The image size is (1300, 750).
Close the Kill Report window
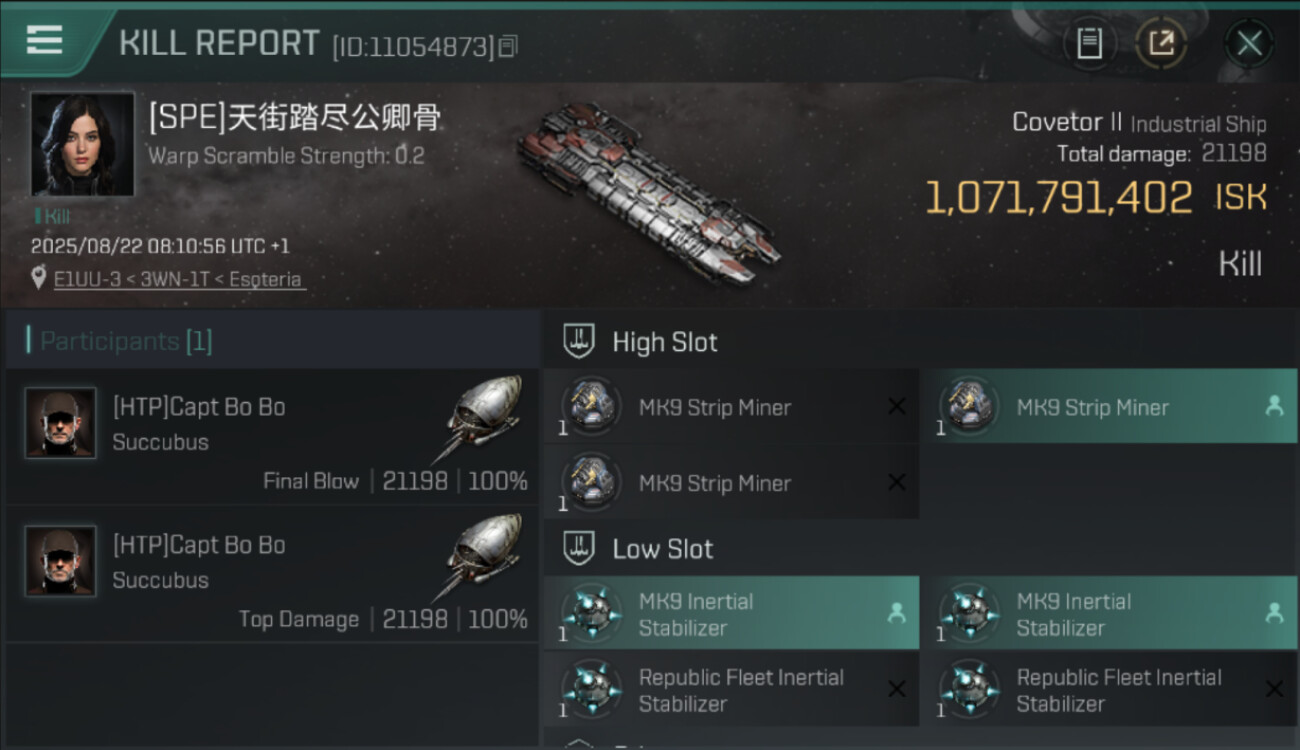[x=1249, y=43]
